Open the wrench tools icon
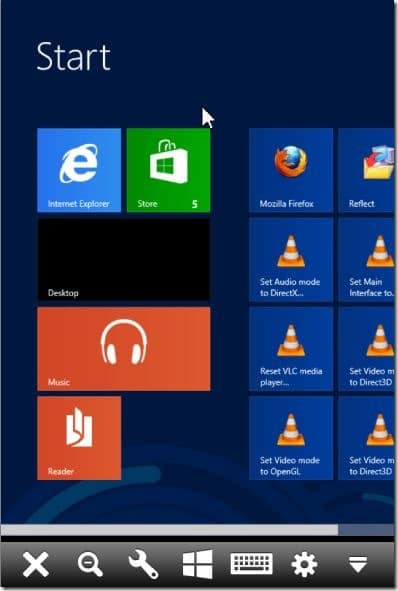The width and height of the screenshot is (398, 591). point(143,564)
